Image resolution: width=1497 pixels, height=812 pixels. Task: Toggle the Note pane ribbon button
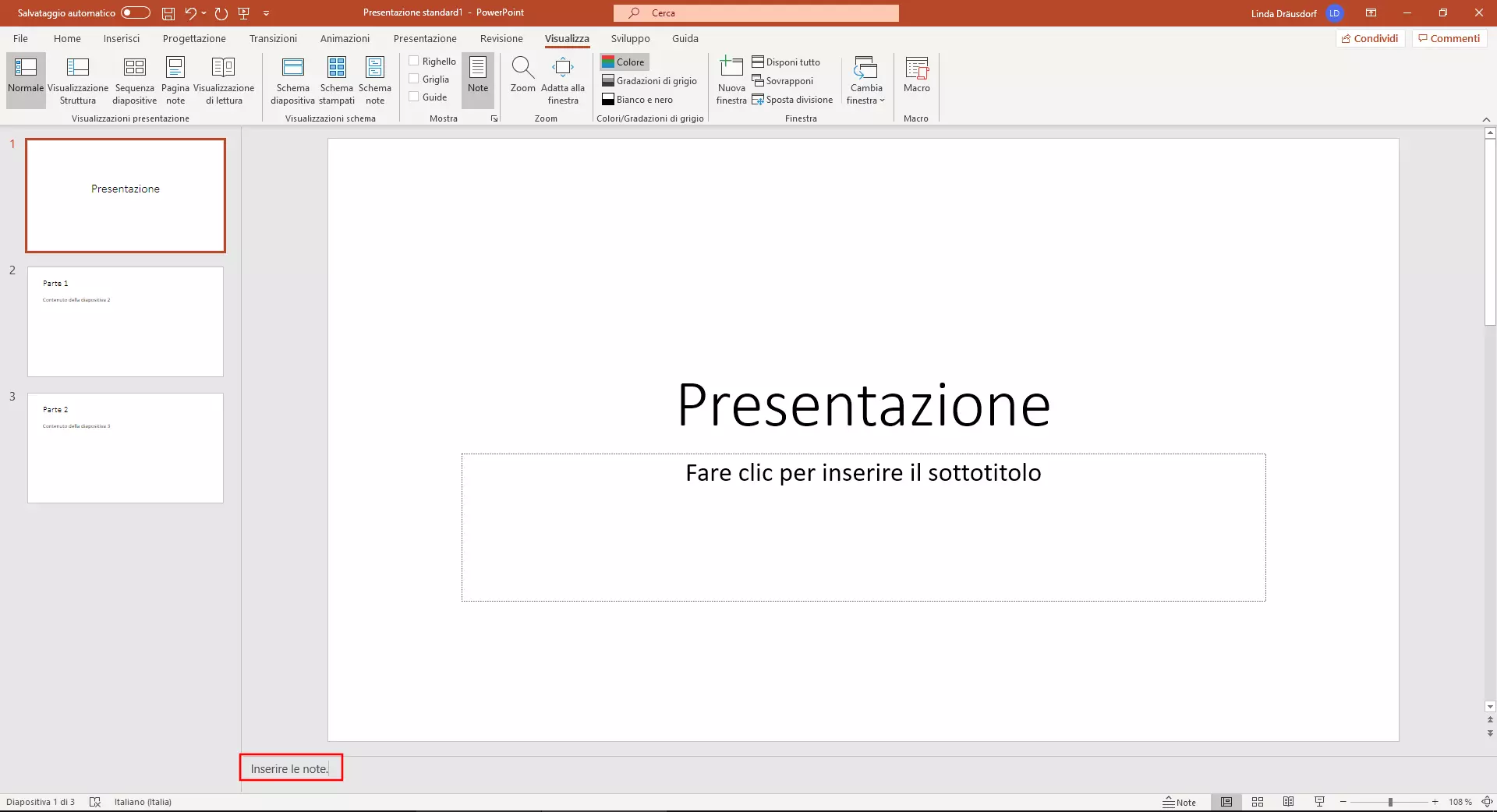coord(478,79)
